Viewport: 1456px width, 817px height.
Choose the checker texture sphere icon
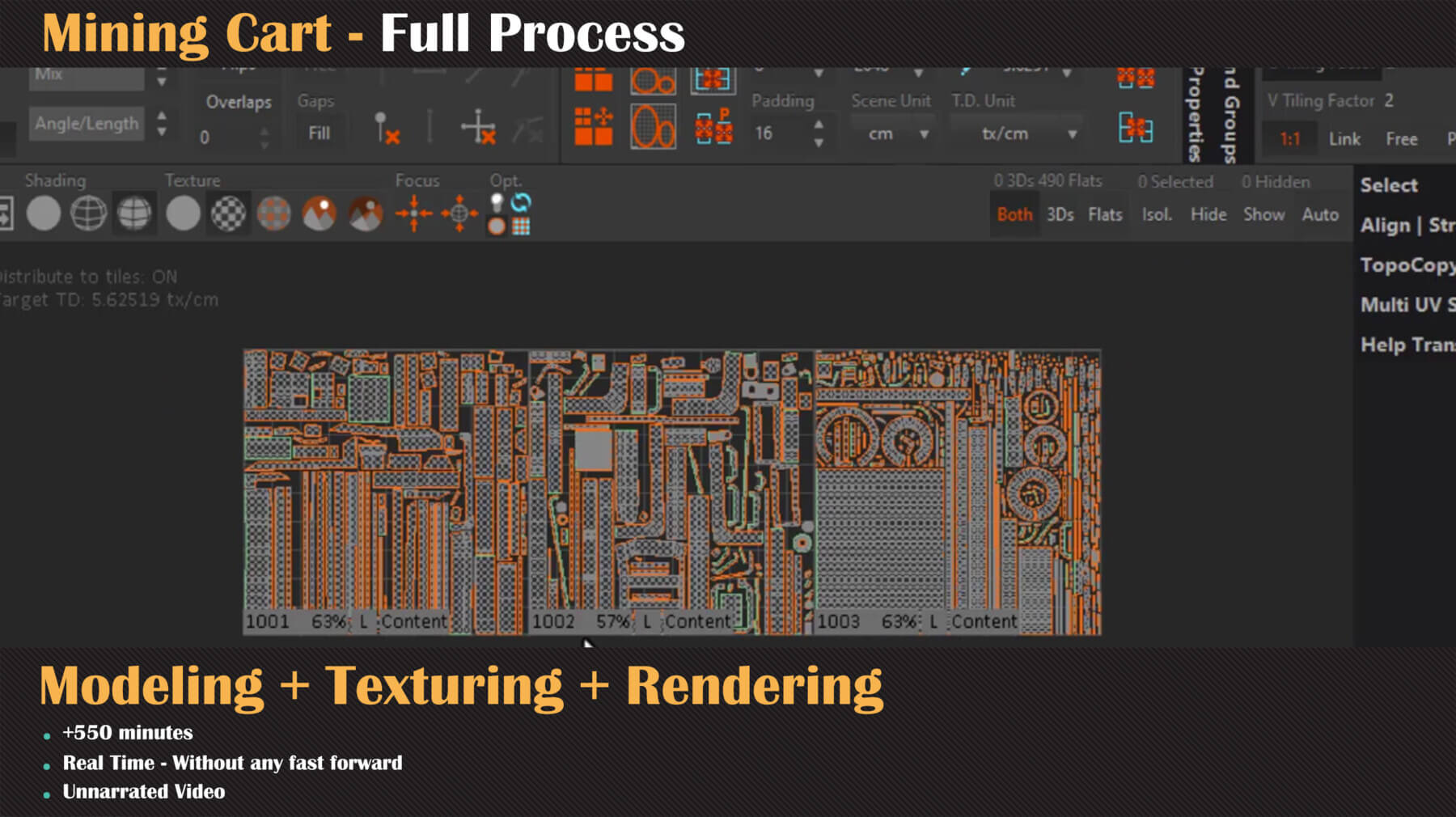[x=228, y=214]
